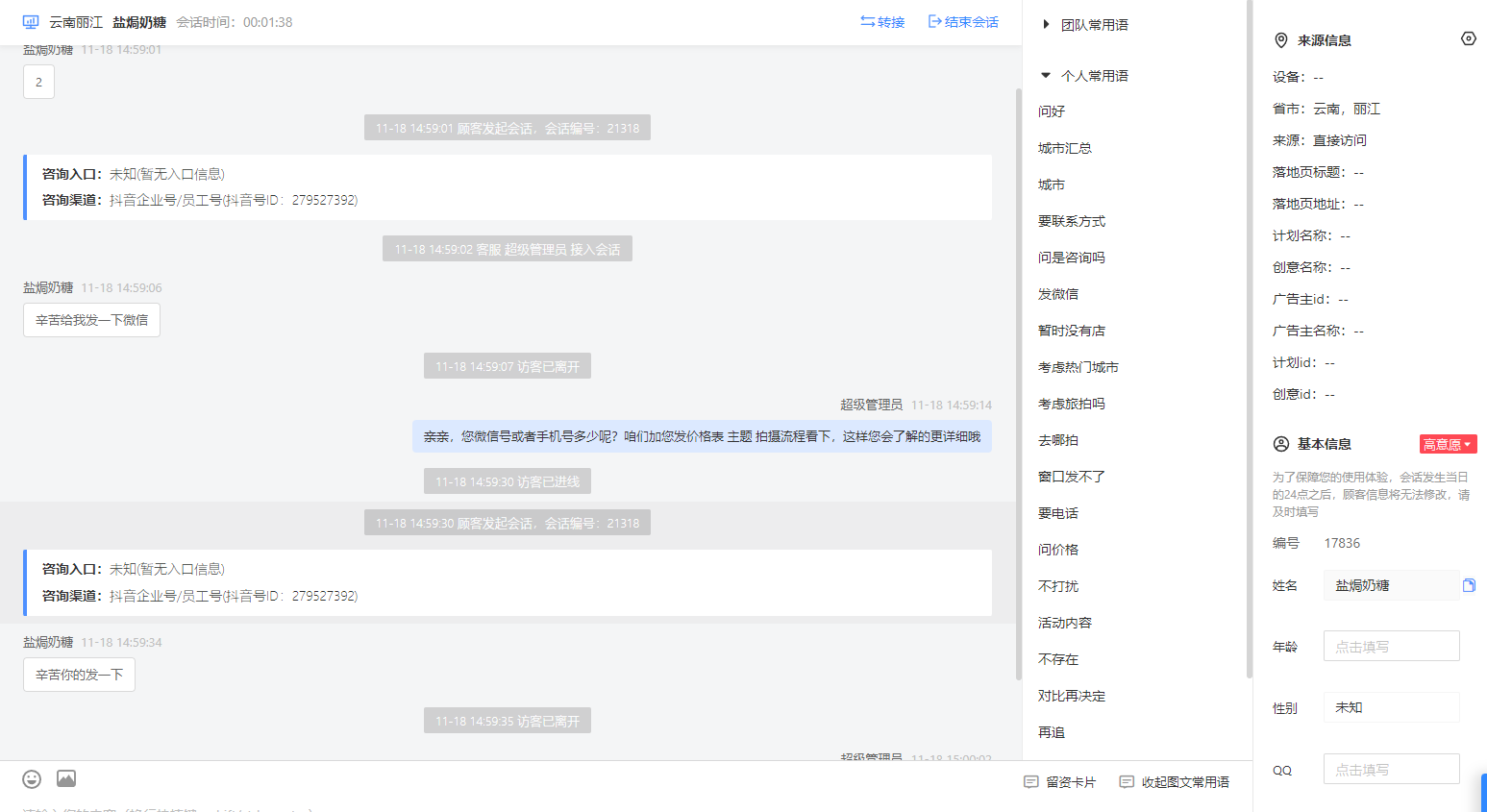Click the customer message 辛苦给我发一下微信
Viewport: 1487px width, 812px height.
(x=91, y=320)
